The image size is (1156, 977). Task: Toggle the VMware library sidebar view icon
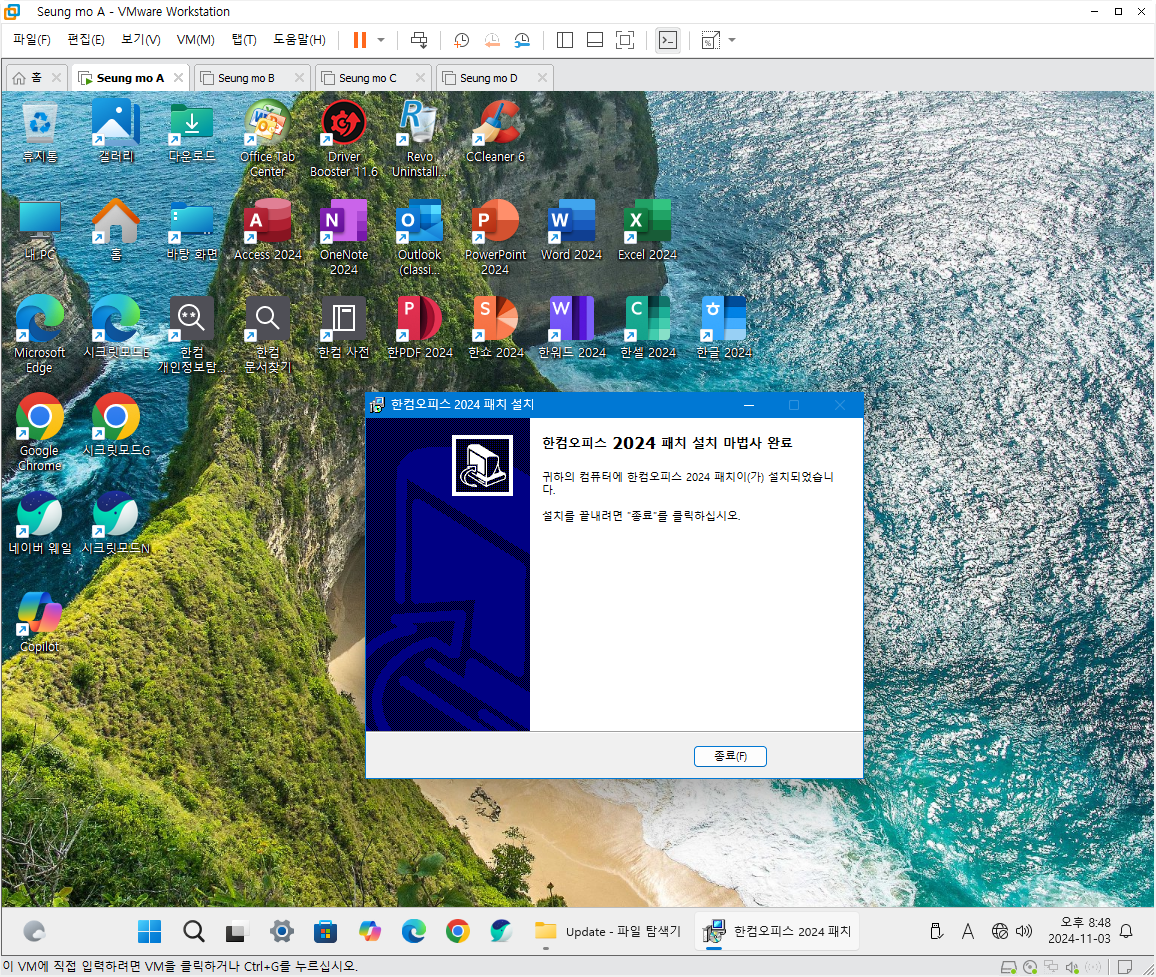coord(565,40)
